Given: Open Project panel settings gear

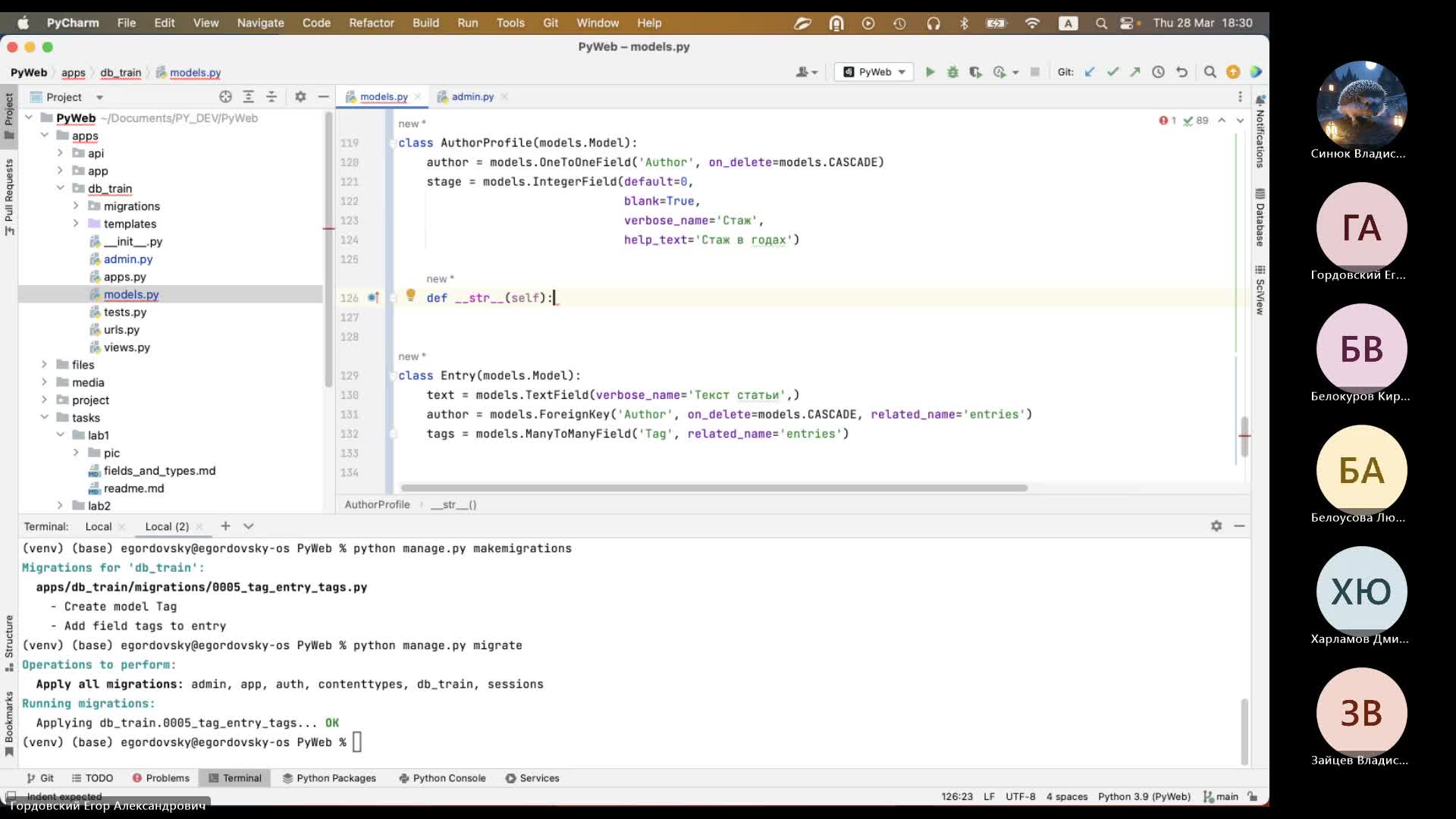Looking at the screenshot, I should [x=300, y=97].
